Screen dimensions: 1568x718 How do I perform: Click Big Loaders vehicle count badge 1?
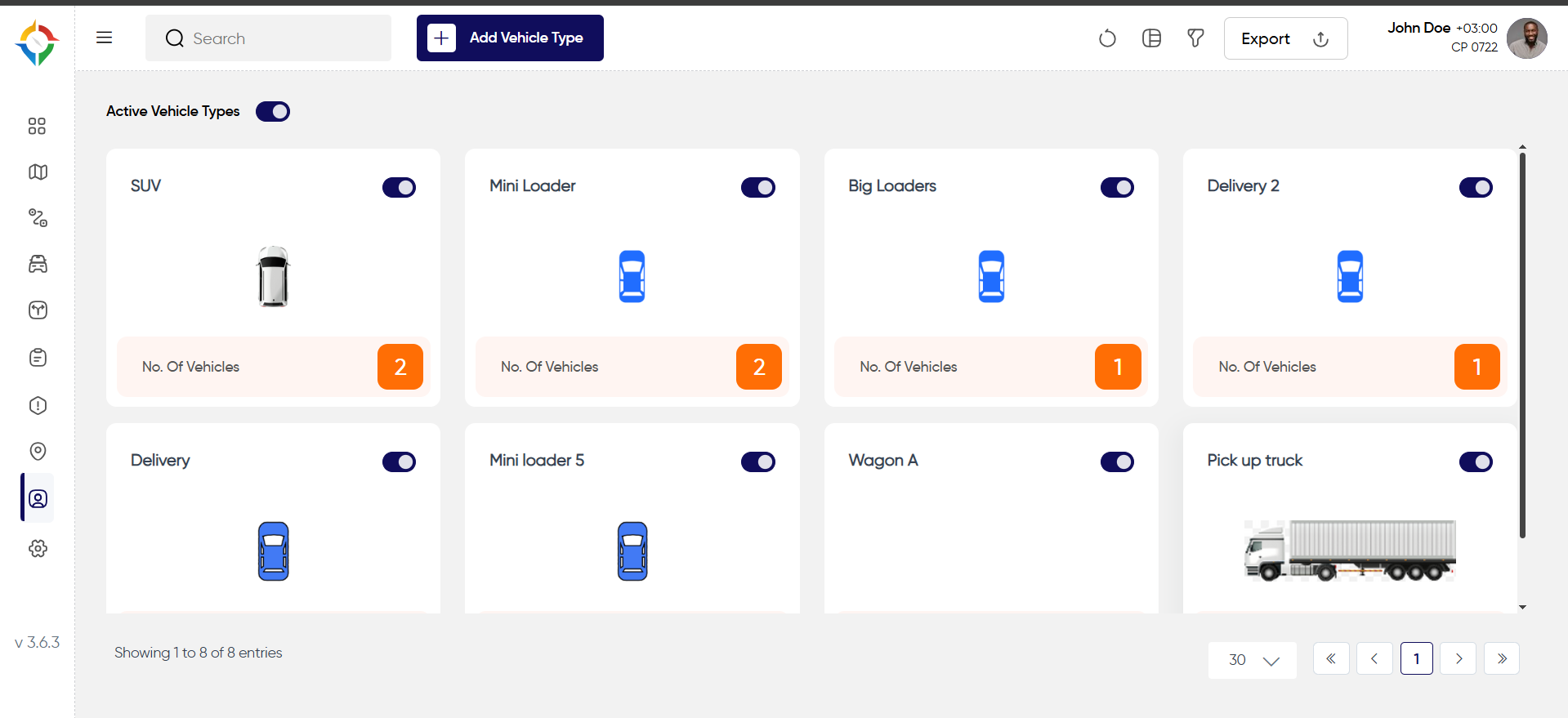(1118, 367)
